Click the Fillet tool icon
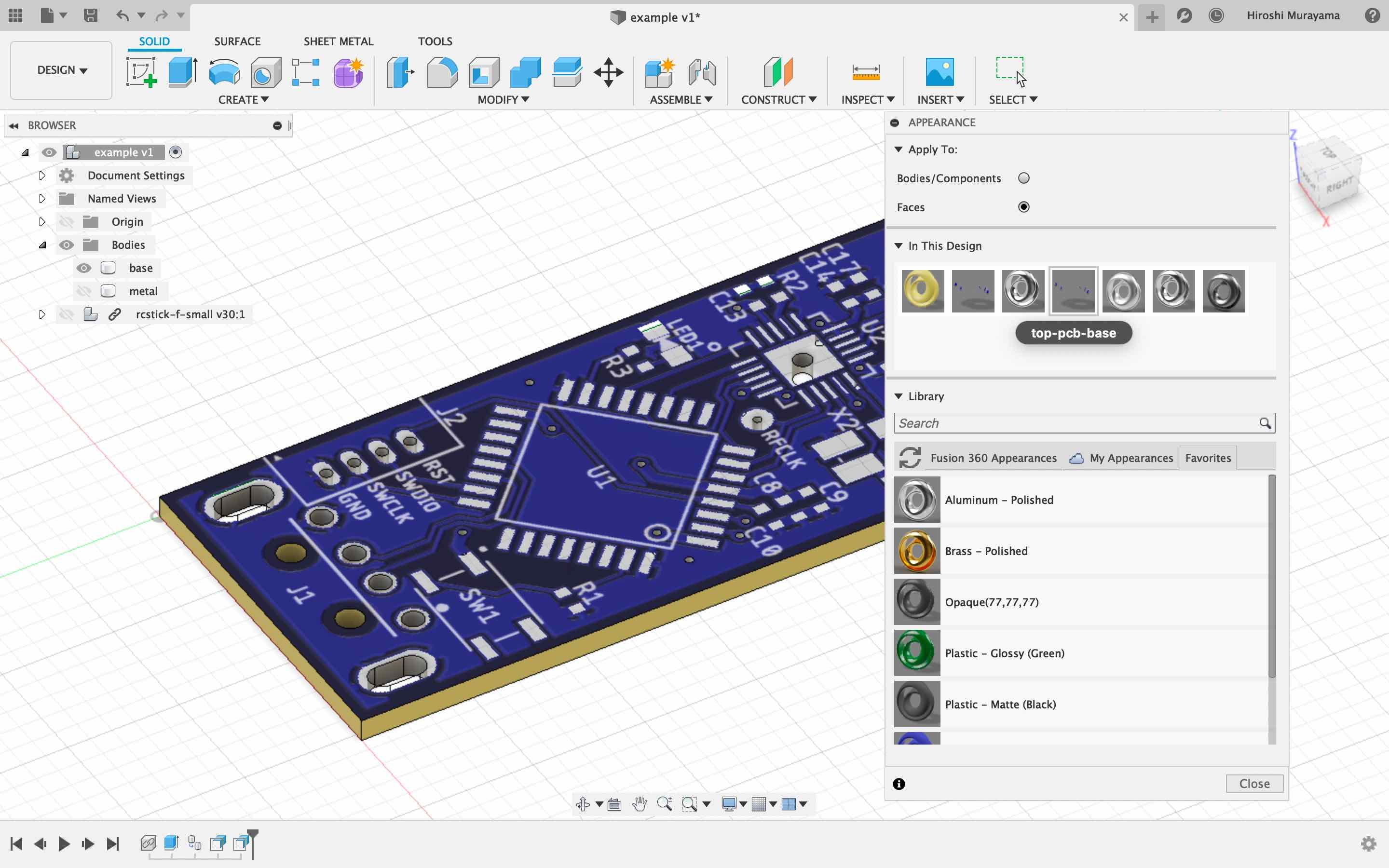 442,72
